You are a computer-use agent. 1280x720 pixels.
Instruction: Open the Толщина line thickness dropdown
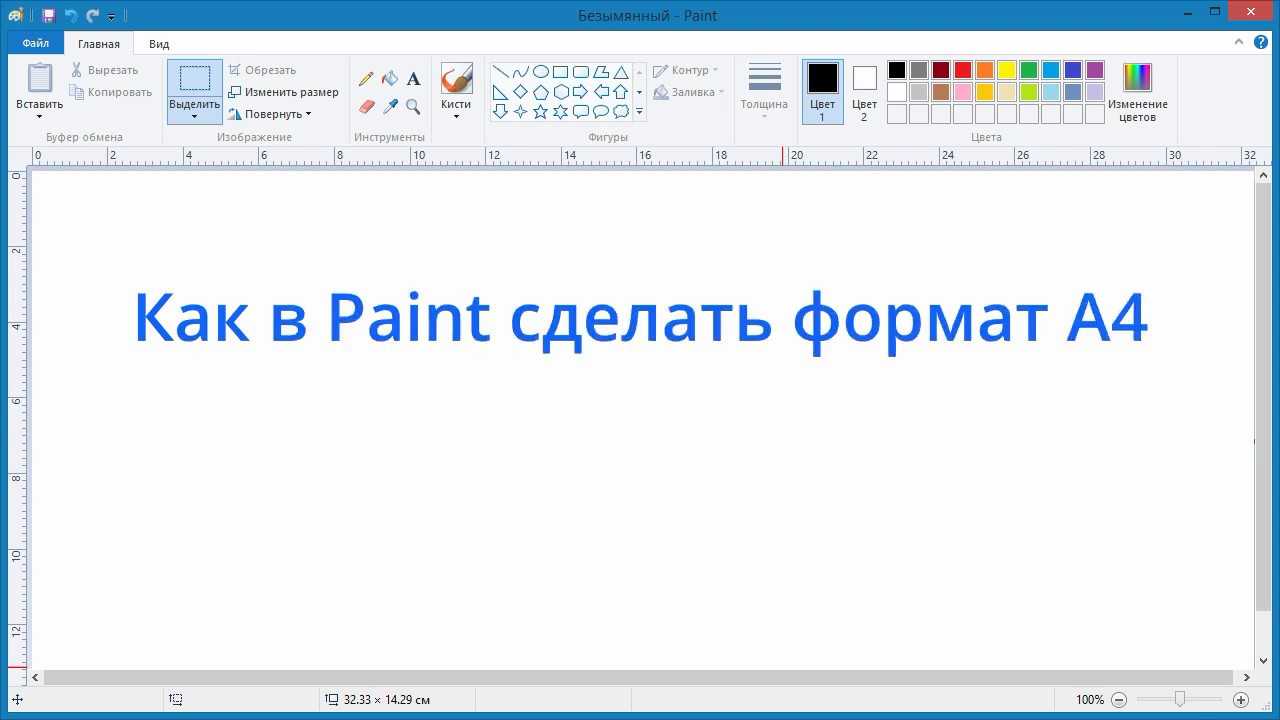pyautogui.click(x=764, y=92)
